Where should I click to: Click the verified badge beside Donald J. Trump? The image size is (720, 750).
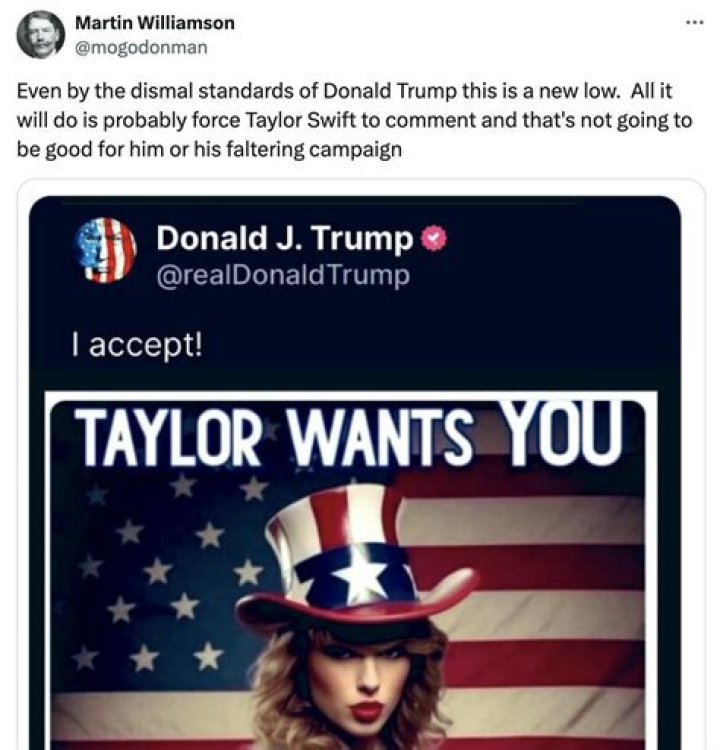pyautogui.click(x=431, y=239)
